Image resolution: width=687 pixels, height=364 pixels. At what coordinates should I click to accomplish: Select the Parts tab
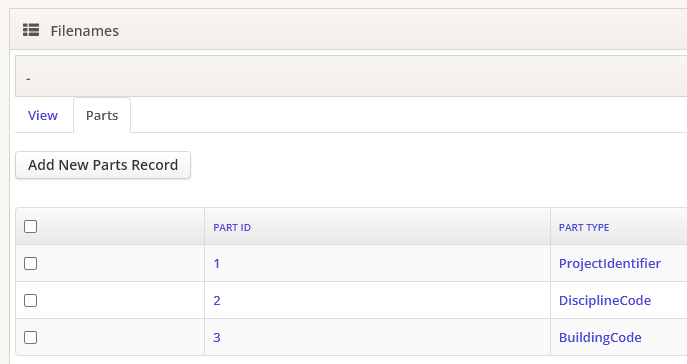[x=102, y=115]
